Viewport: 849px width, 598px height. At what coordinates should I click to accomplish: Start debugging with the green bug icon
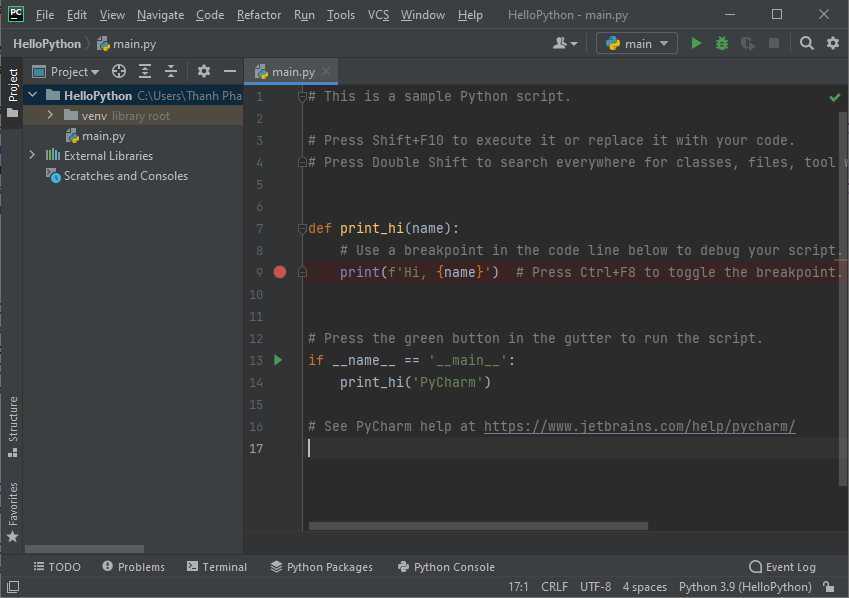tap(722, 43)
